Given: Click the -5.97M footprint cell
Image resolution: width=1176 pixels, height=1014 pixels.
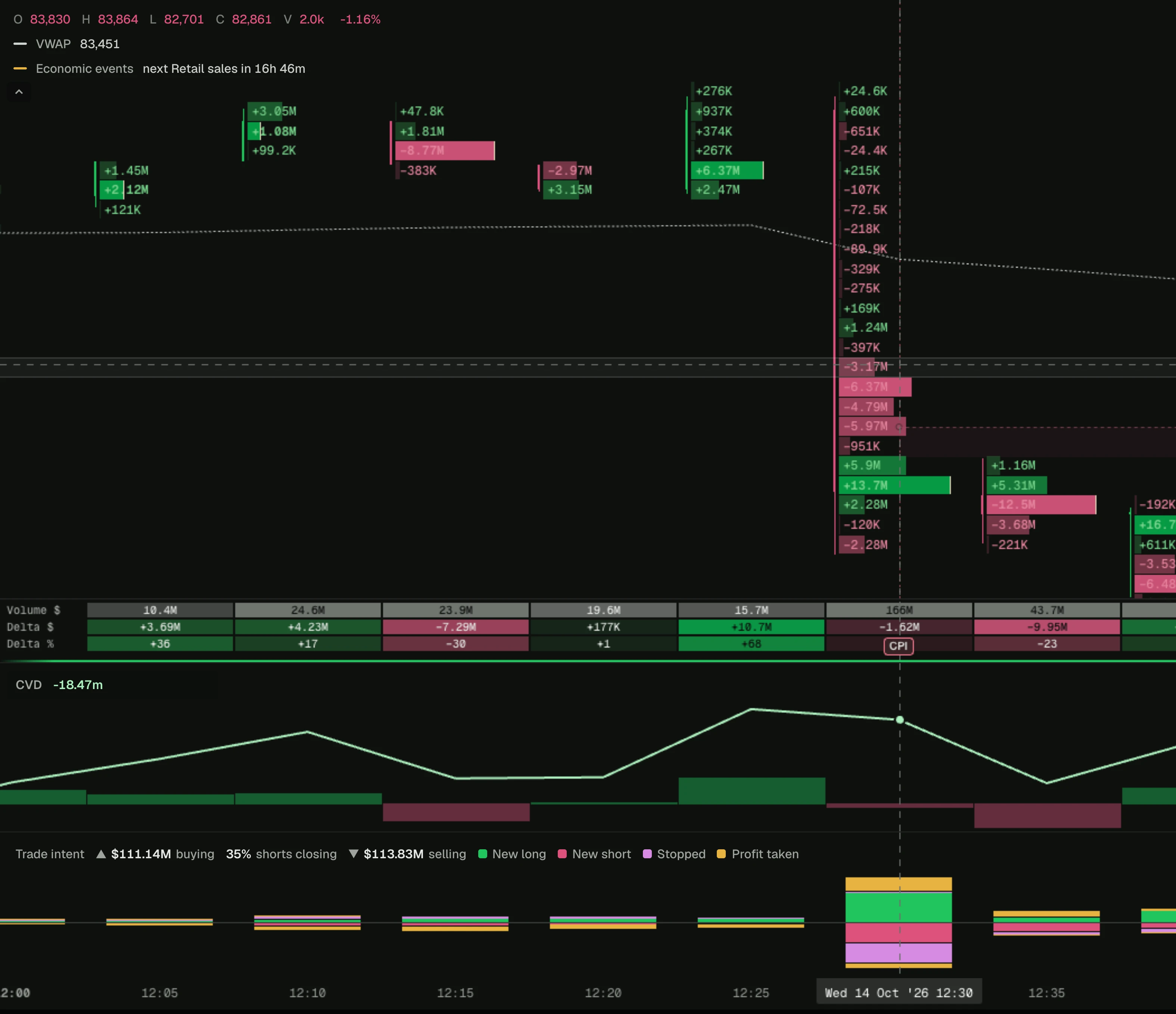Looking at the screenshot, I should 872,427.
